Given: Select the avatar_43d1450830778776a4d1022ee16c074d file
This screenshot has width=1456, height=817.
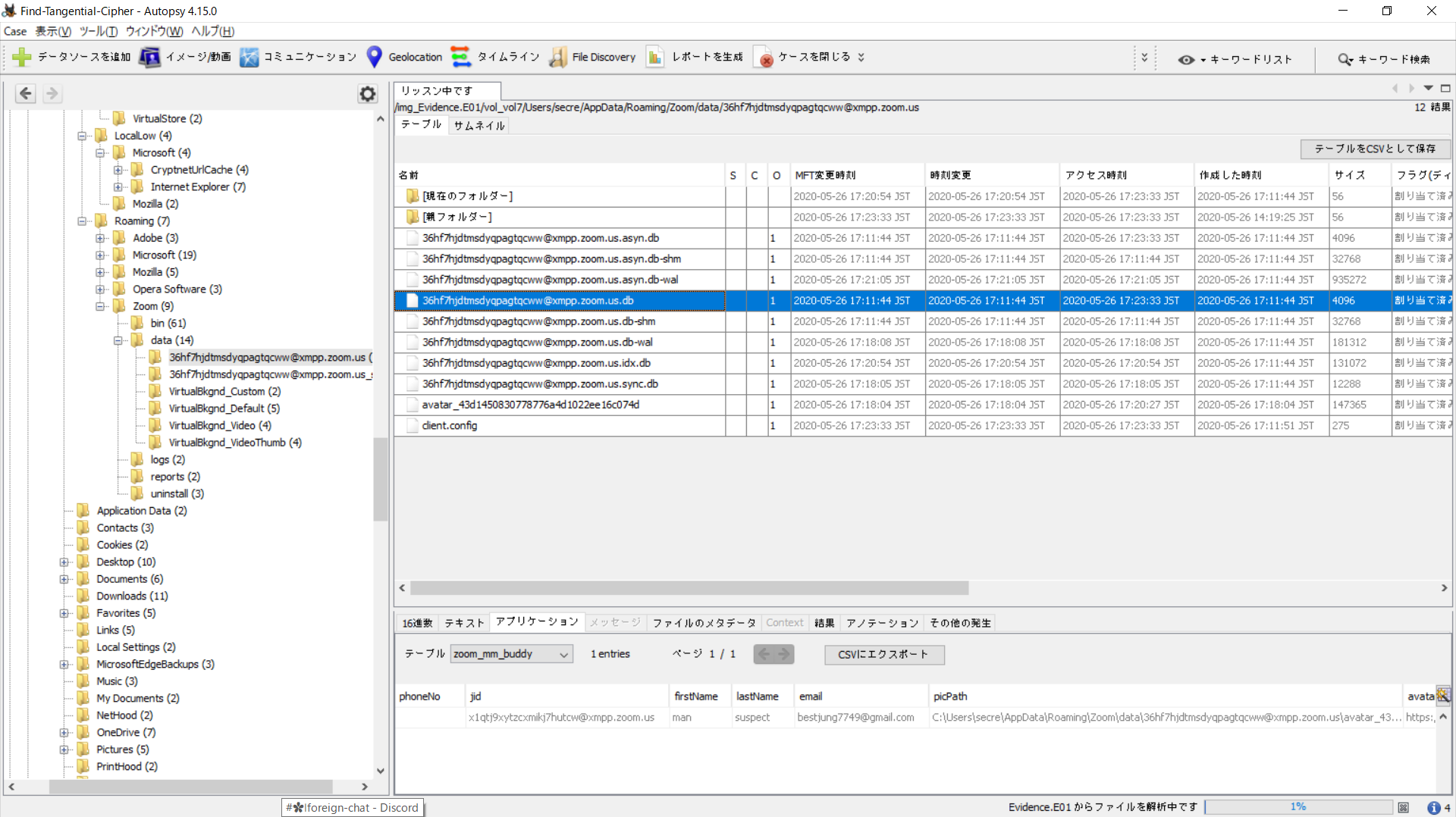Looking at the screenshot, I should pyautogui.click(x=560, y=405).
